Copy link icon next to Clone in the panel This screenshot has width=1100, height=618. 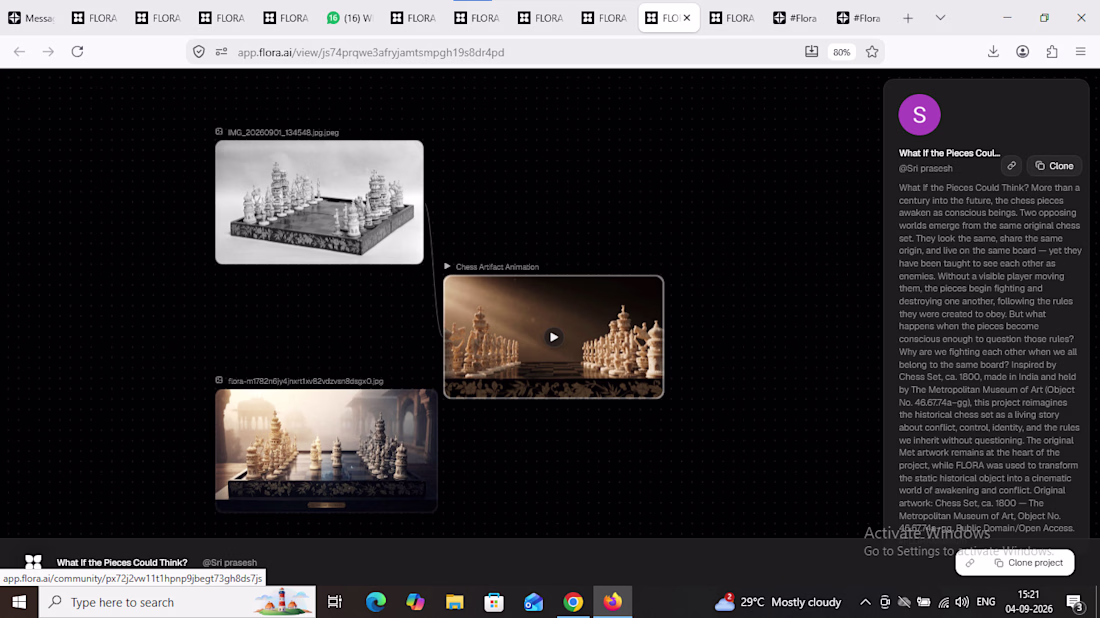tap(1011, 166)
